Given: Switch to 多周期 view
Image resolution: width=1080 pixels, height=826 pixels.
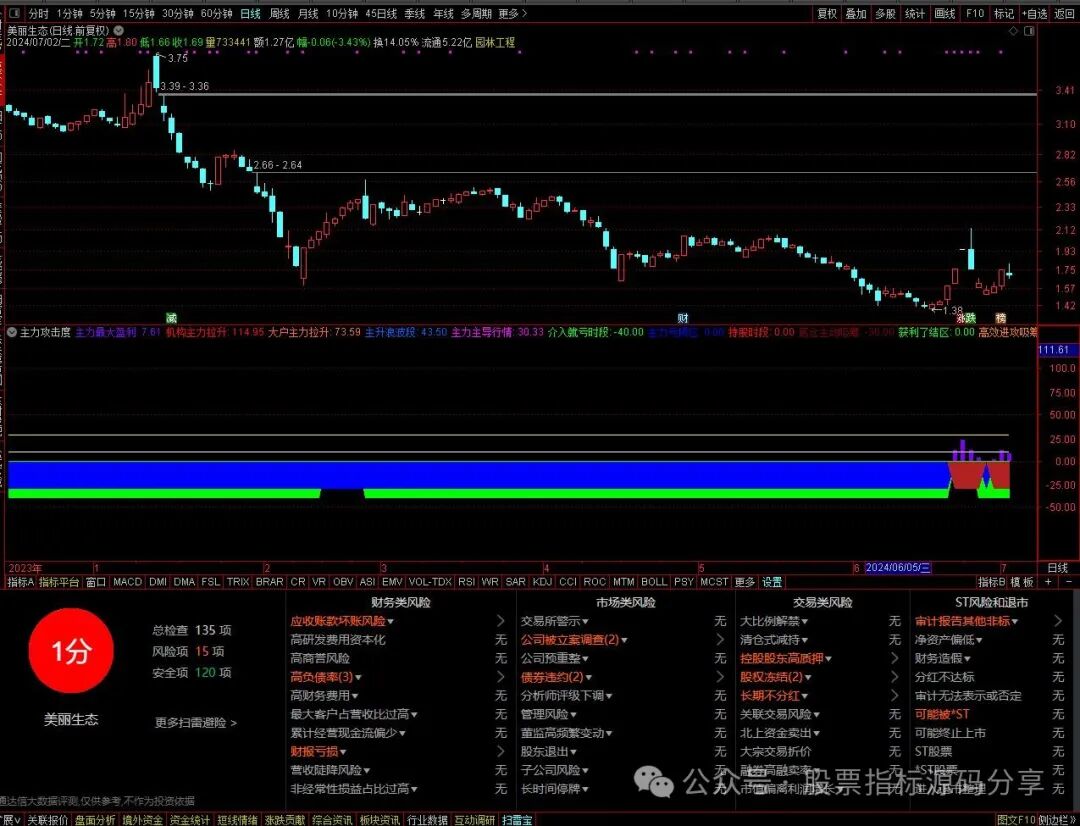Looking at the screenshot, I should 477,13.
